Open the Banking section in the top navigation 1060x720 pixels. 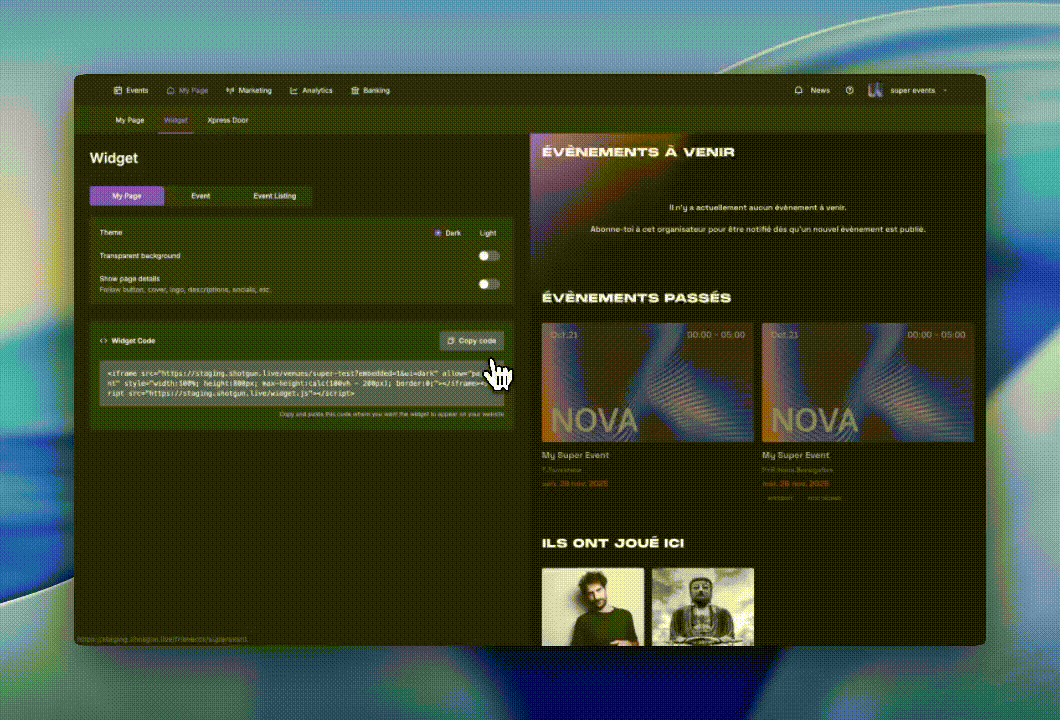click(x=370, y=91)
